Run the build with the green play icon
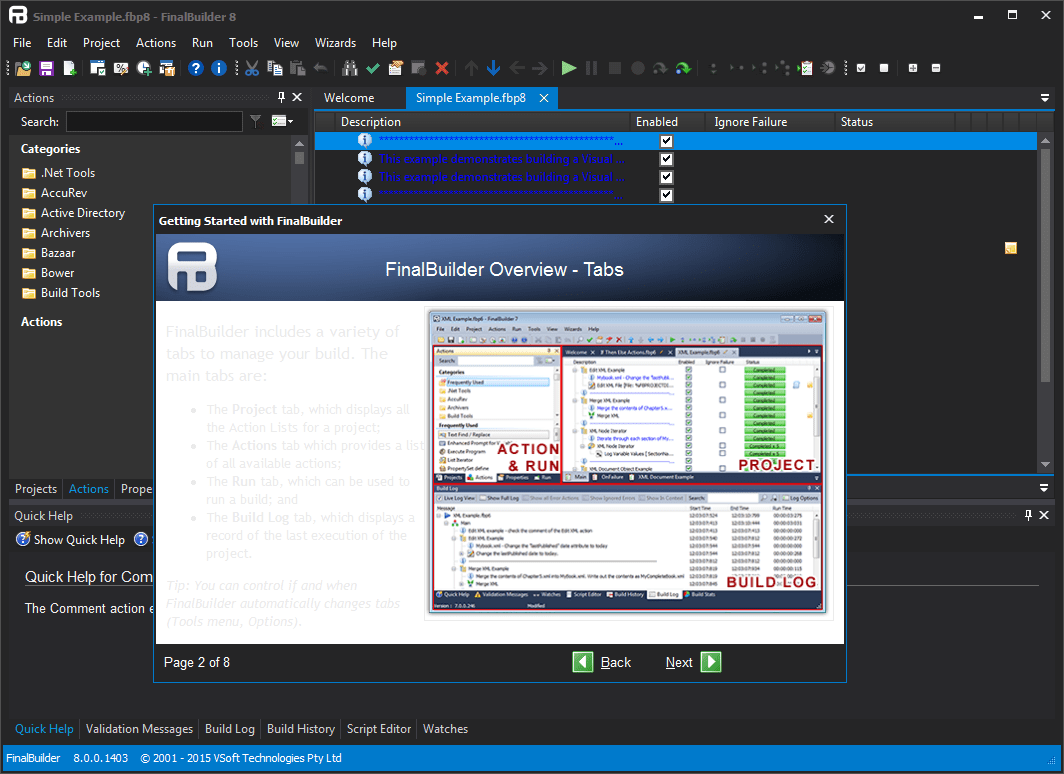 pyautogui.click(x=569, y=67)
